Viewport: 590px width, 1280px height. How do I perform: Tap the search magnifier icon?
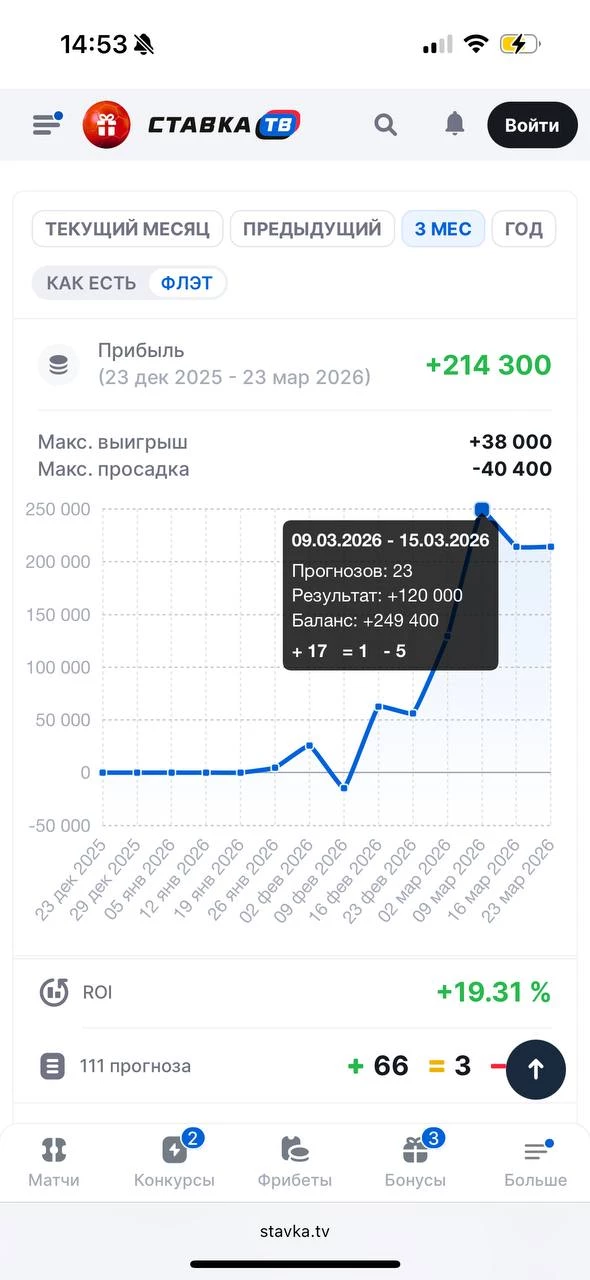[385, 124]
